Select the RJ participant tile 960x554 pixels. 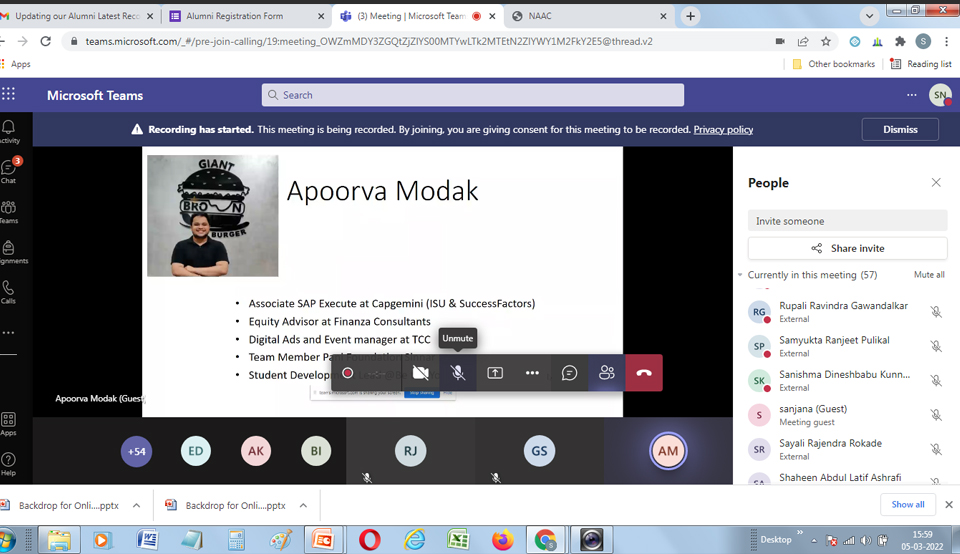(x=410, y=451)
